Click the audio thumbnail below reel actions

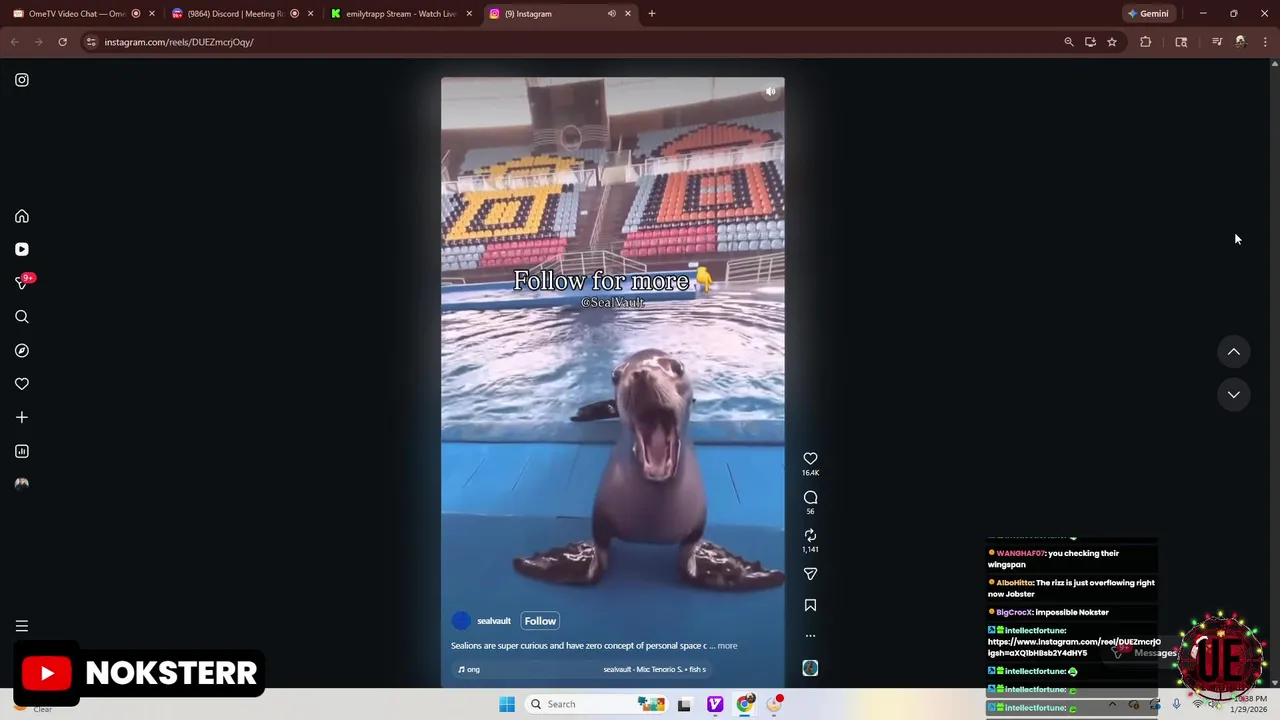810,668
